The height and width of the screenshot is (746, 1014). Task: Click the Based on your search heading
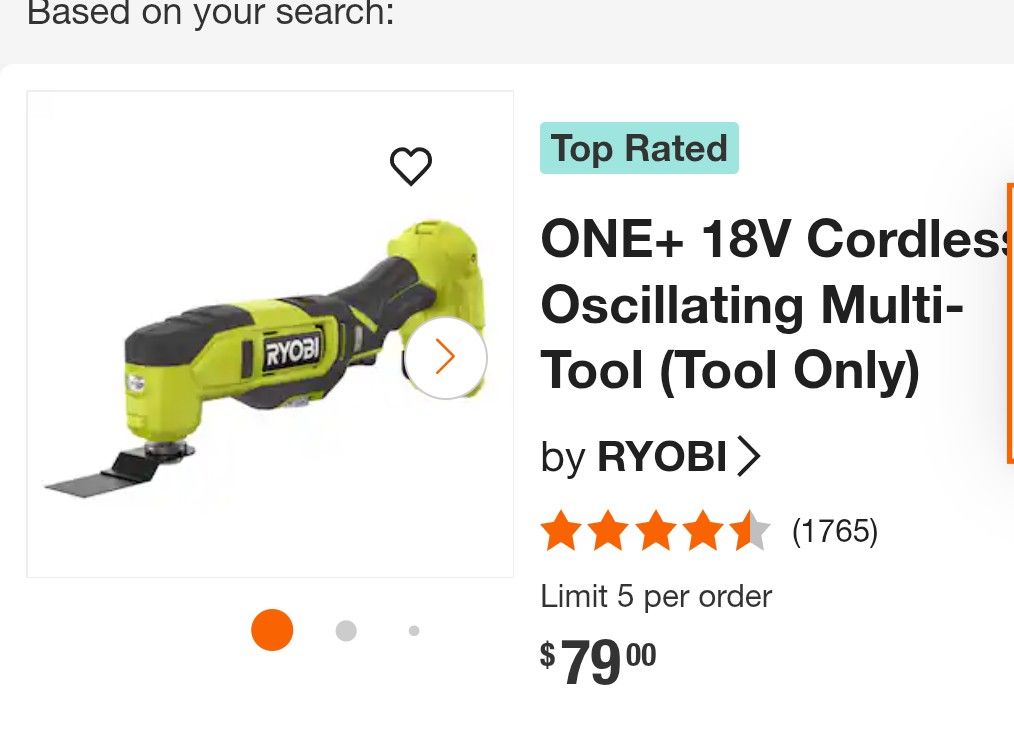click(x=210, y=14)
